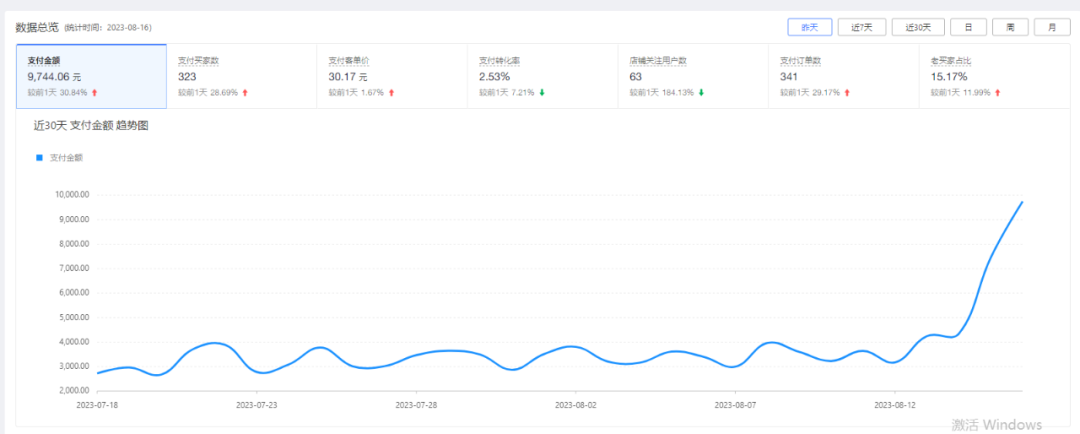1080x434 pixels.
Task: Switch to 近30天 date range
Action: (x=918, y=27)
